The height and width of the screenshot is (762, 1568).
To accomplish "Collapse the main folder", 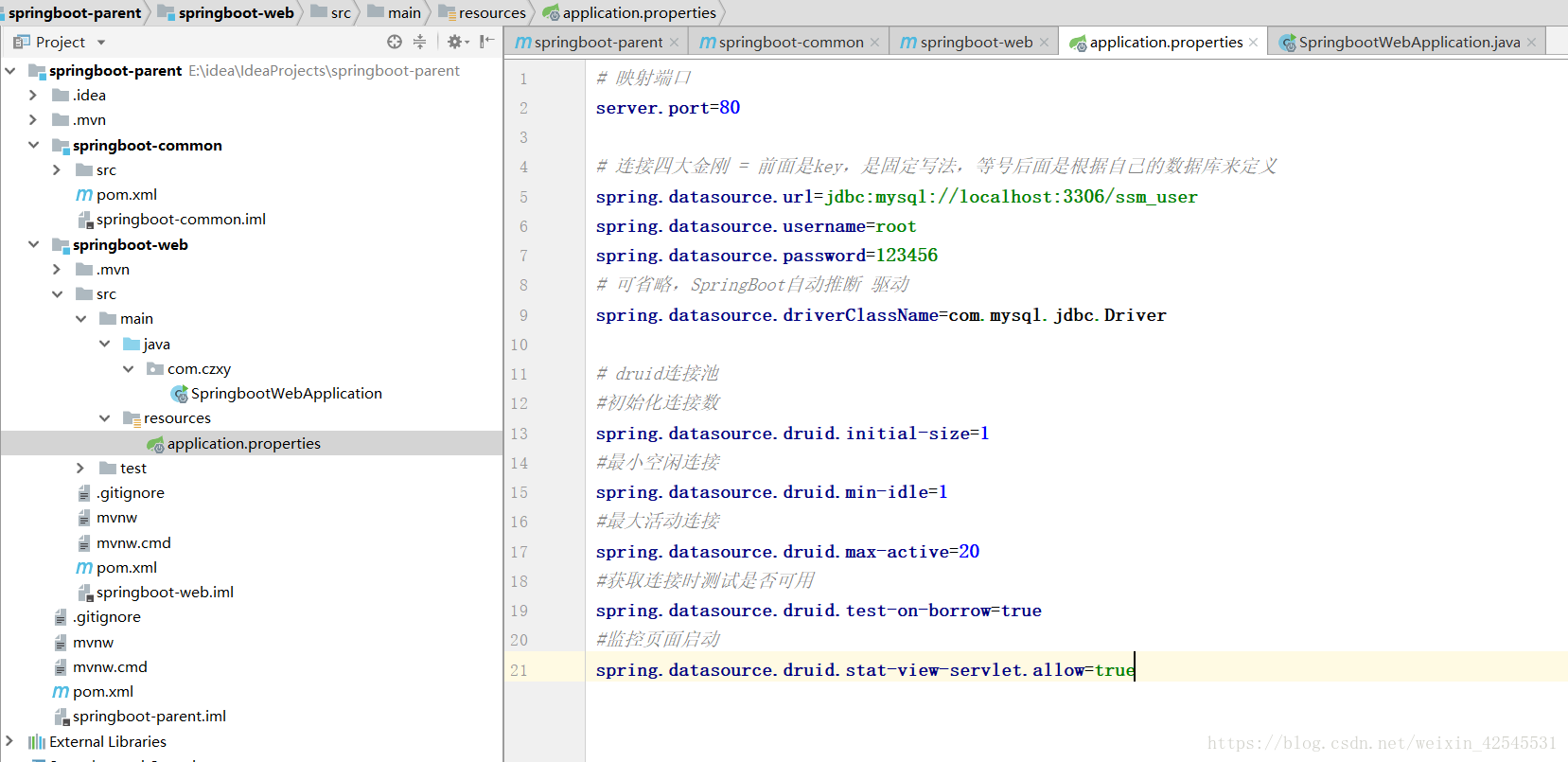I will click(80, 319).
